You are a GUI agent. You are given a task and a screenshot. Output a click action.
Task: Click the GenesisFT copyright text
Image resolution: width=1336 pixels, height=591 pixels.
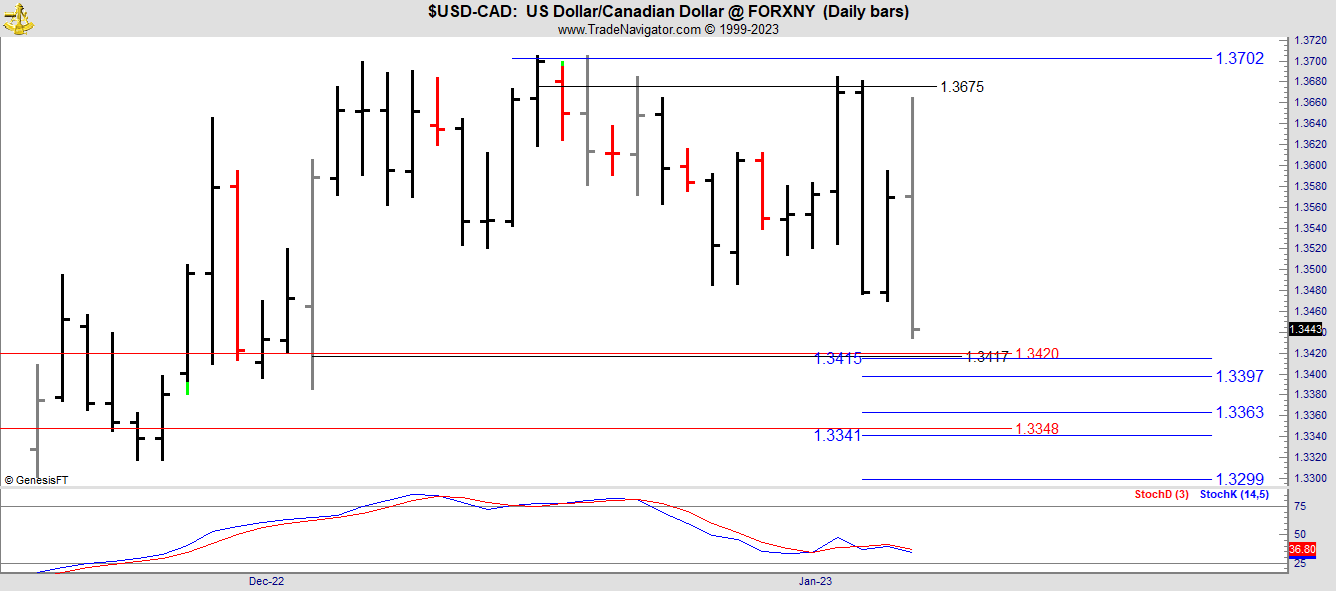(36, 480)
